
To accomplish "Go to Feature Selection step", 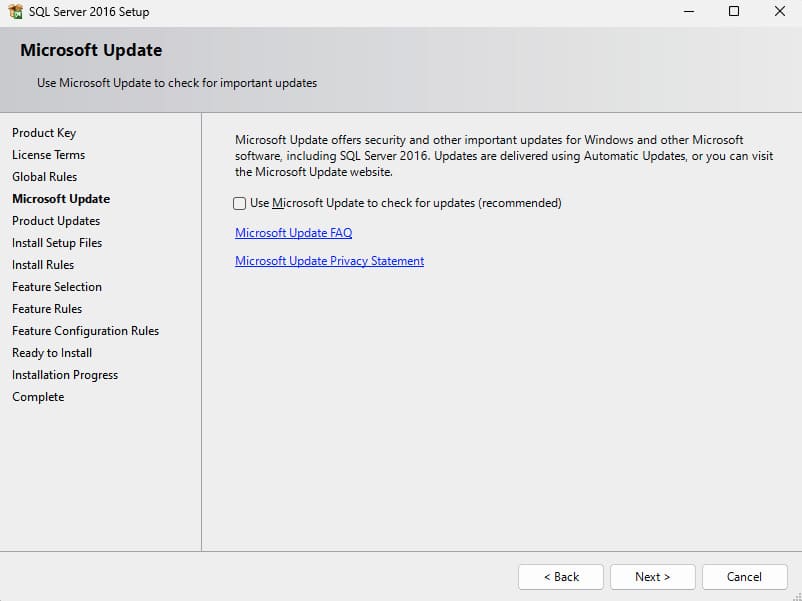I will pyautogui.click(x=57, y=287).
